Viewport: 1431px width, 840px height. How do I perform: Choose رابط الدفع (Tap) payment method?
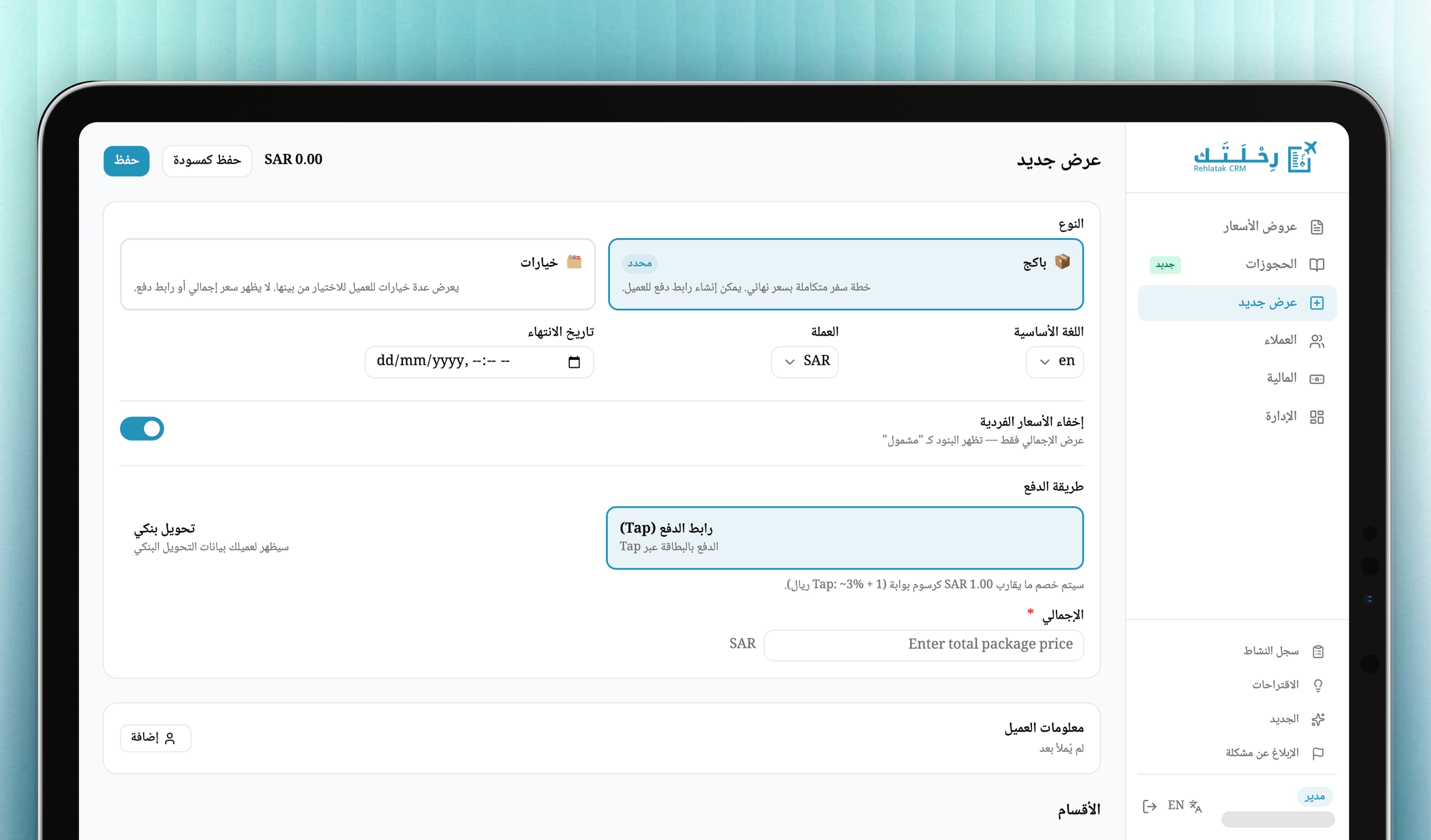click(x=844, y=538)
